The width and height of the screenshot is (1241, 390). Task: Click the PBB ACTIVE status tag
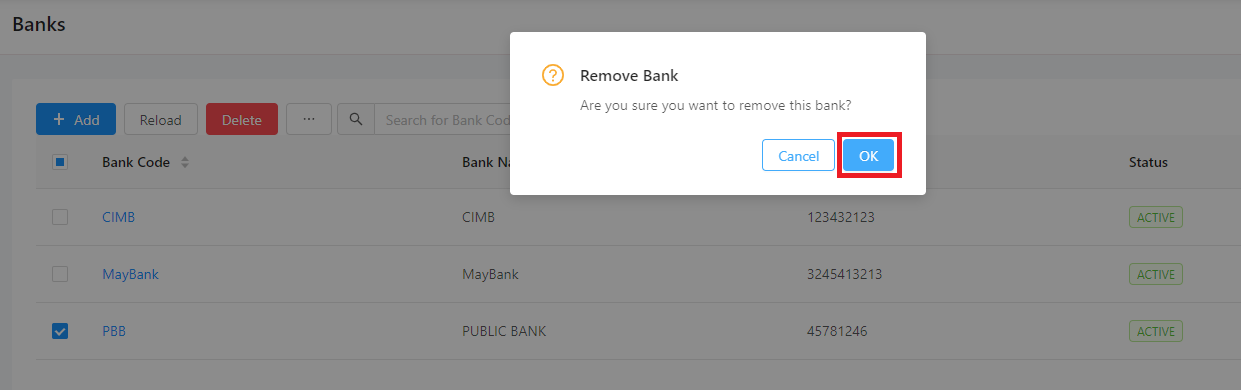pos(1156,331)
